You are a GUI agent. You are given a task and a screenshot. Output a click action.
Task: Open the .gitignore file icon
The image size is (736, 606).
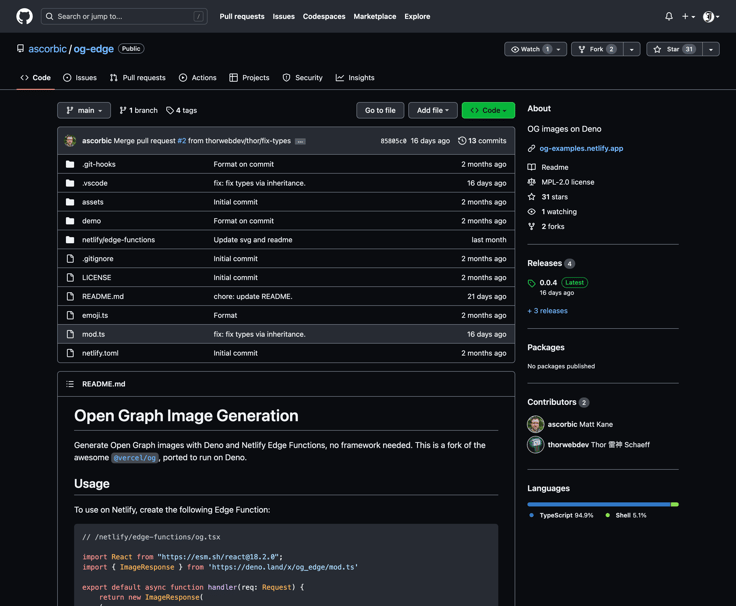pyautogui.click(x=70, y=259)
